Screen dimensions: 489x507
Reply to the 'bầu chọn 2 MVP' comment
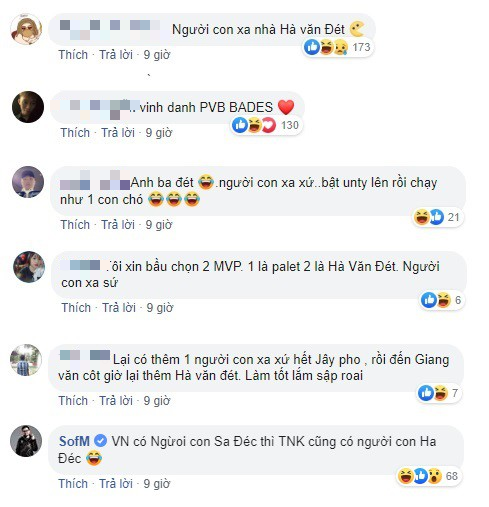(119, 308)
